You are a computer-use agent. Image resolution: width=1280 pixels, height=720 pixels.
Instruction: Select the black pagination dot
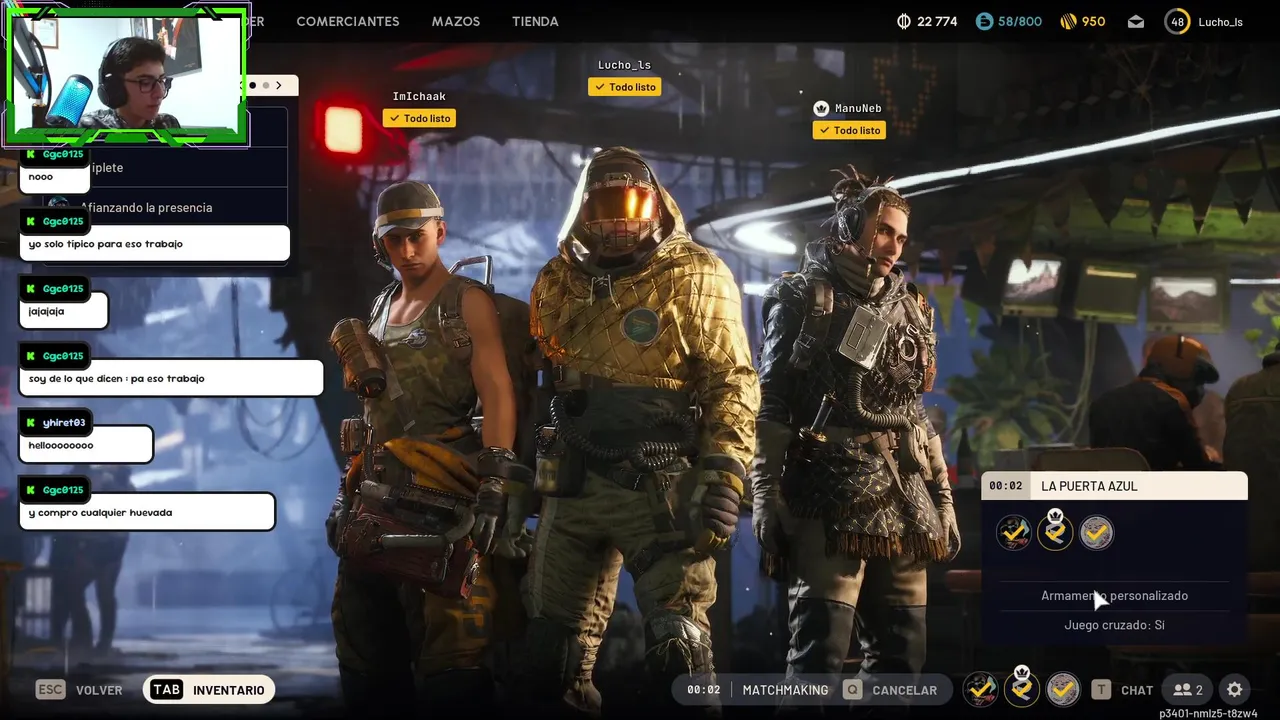click(254, 86)
